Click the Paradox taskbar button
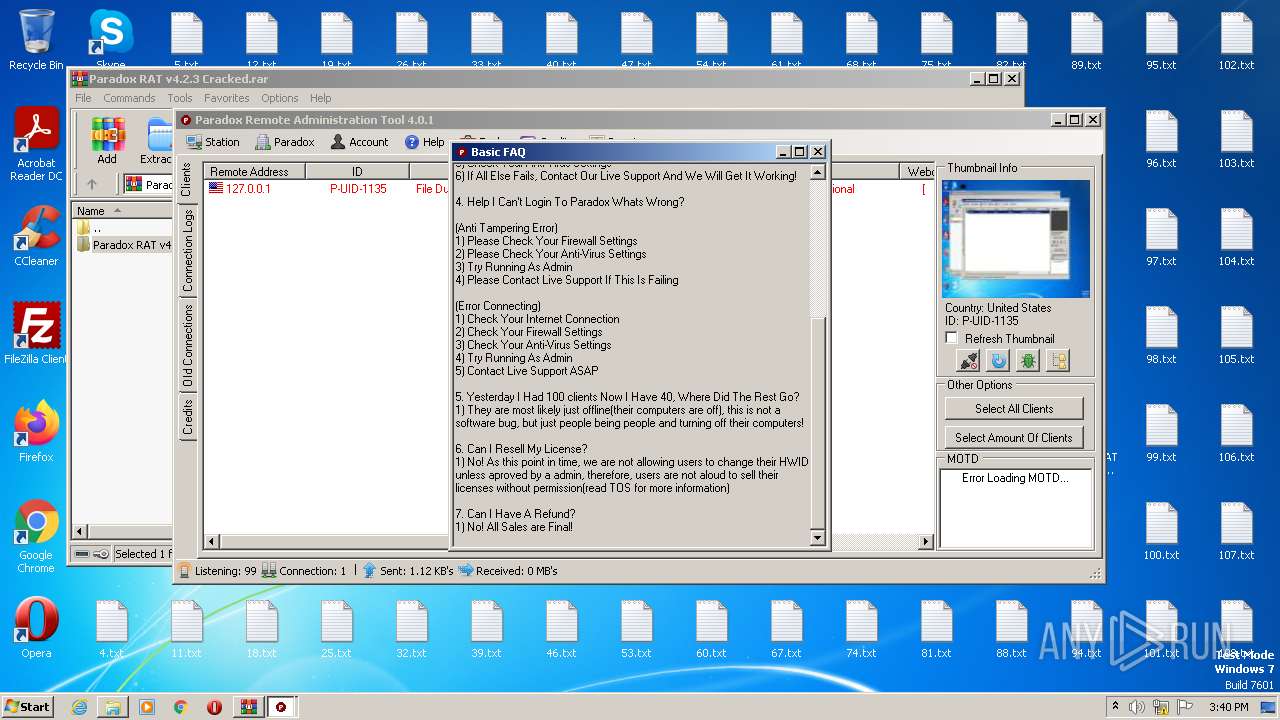 pos(281,707)
